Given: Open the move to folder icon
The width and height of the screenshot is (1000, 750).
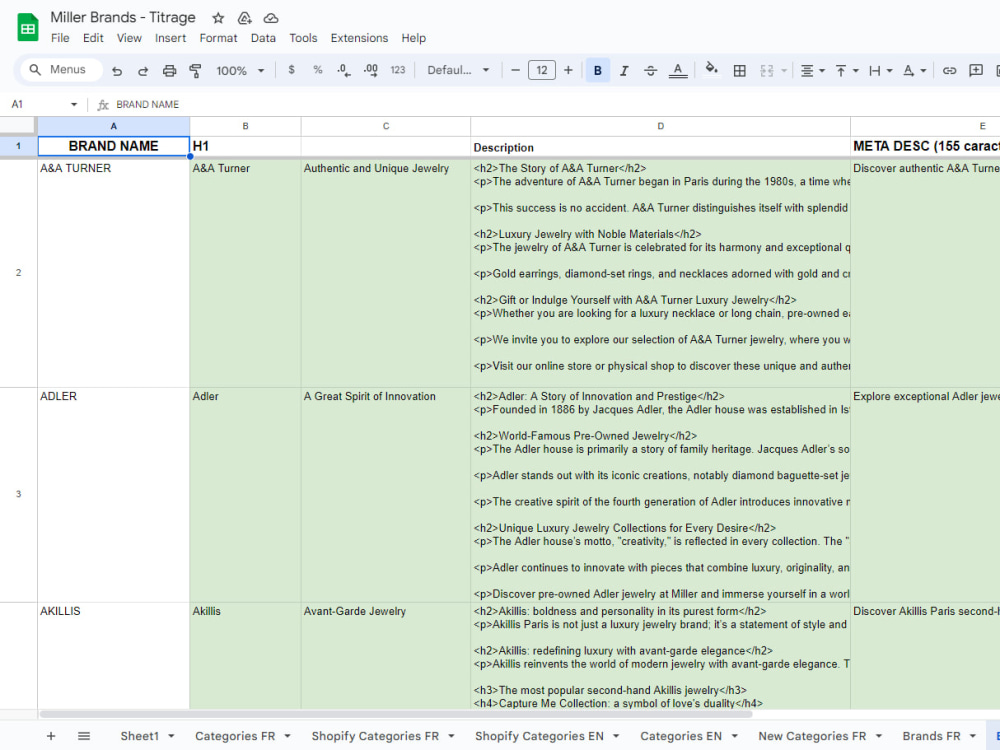Looking at the screenshot, I should coord(244,18).
